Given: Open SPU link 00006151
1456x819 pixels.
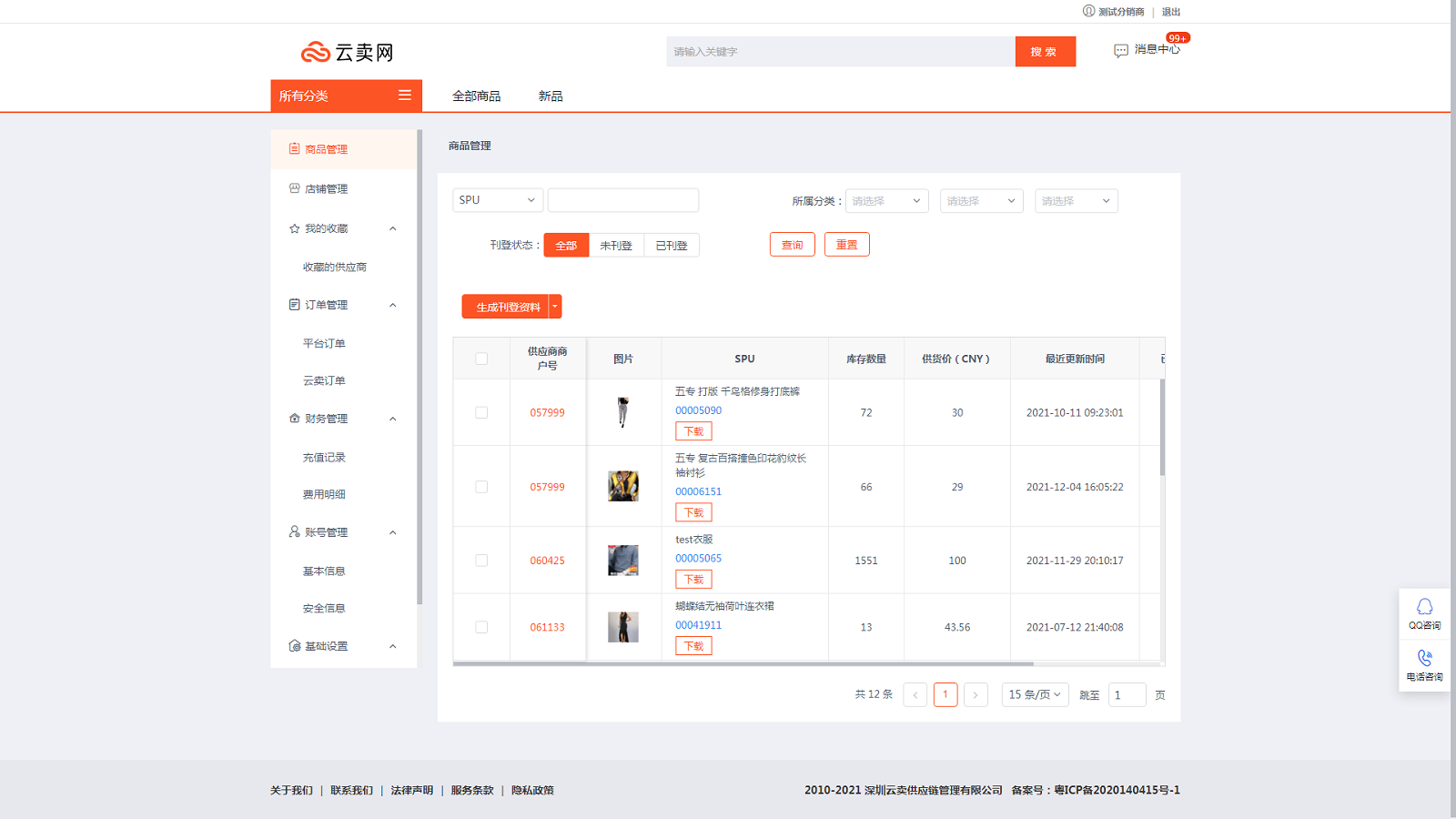Looking at the screenshot, I should pos(698,491).
